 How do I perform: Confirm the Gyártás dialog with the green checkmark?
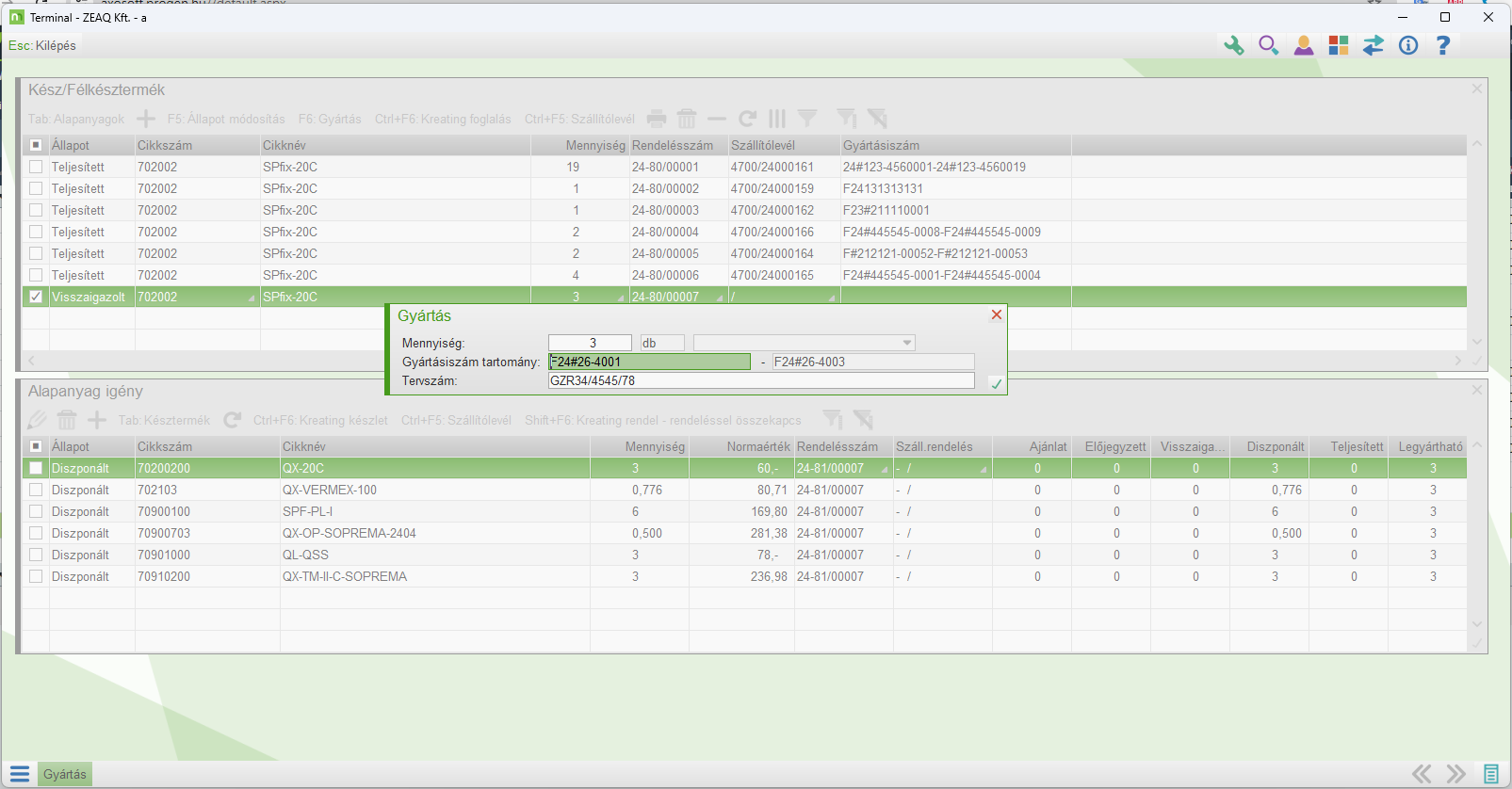pyautogui.click(x=997, y=383)
